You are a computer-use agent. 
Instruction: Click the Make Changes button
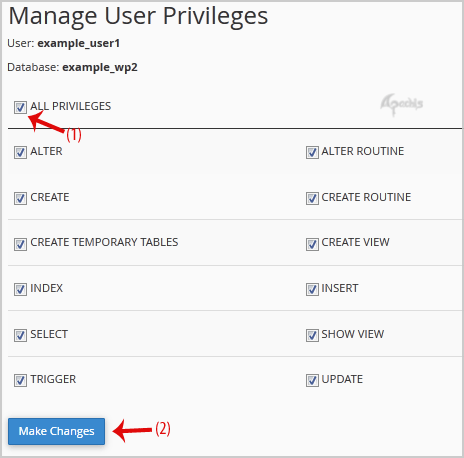point(56,431)
